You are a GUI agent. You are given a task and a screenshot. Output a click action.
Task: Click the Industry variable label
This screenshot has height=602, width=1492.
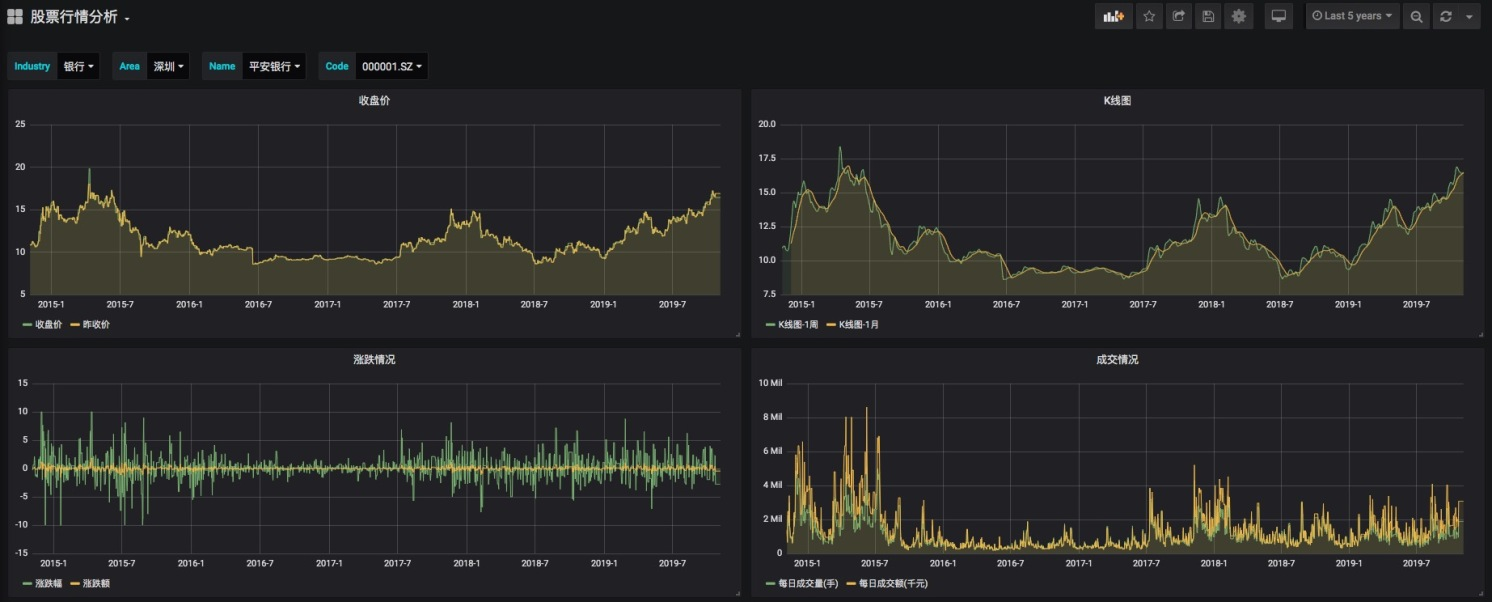pyautogui.click(x=32, y=67)
